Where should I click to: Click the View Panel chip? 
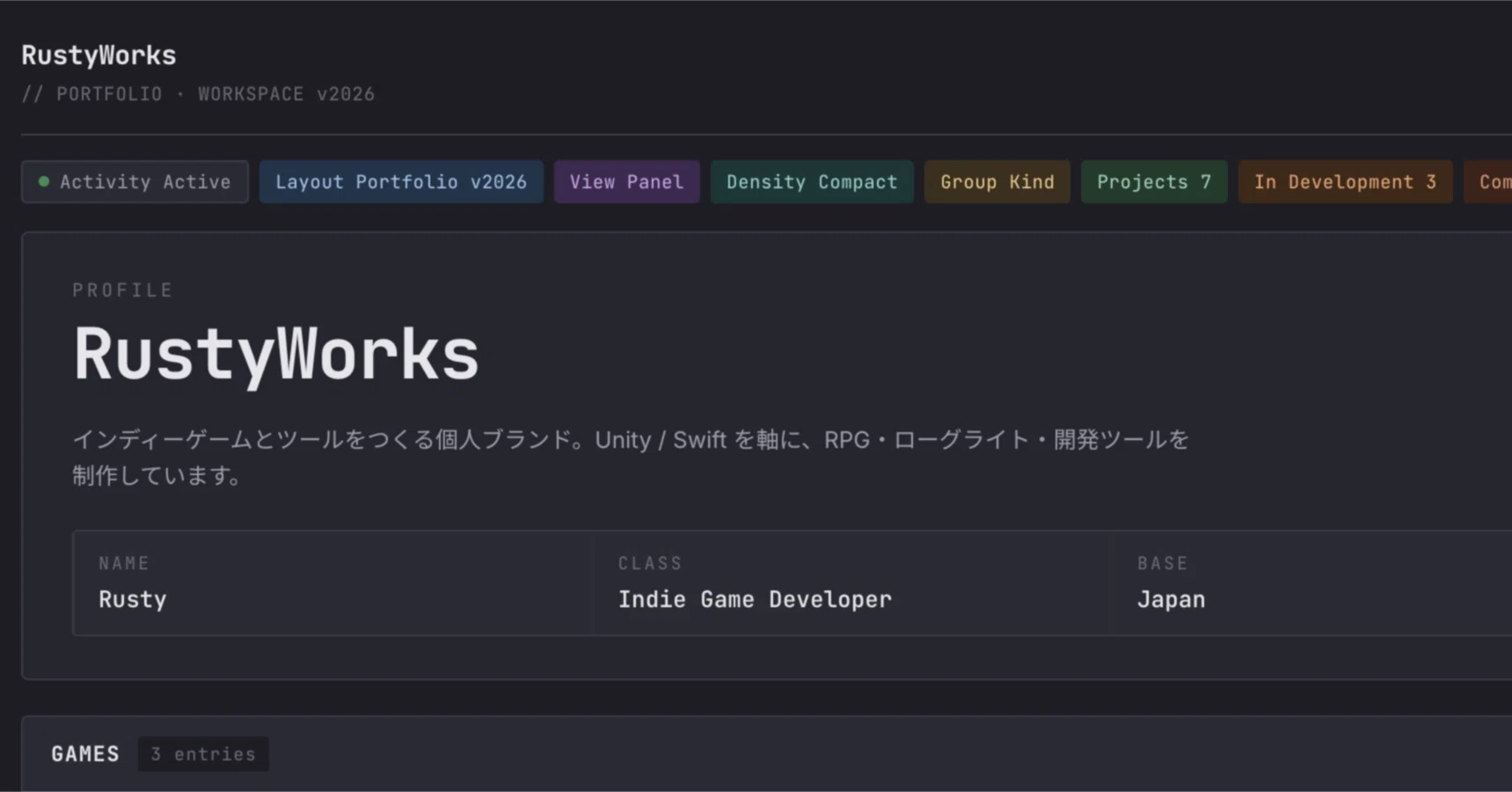click(x=626, y=182)
